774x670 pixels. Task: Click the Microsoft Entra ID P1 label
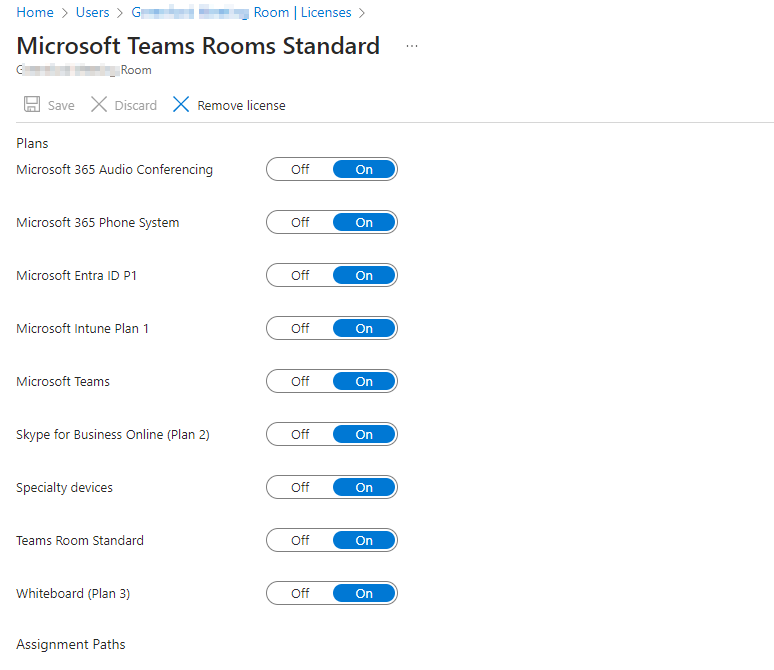[x=77, y=275]
